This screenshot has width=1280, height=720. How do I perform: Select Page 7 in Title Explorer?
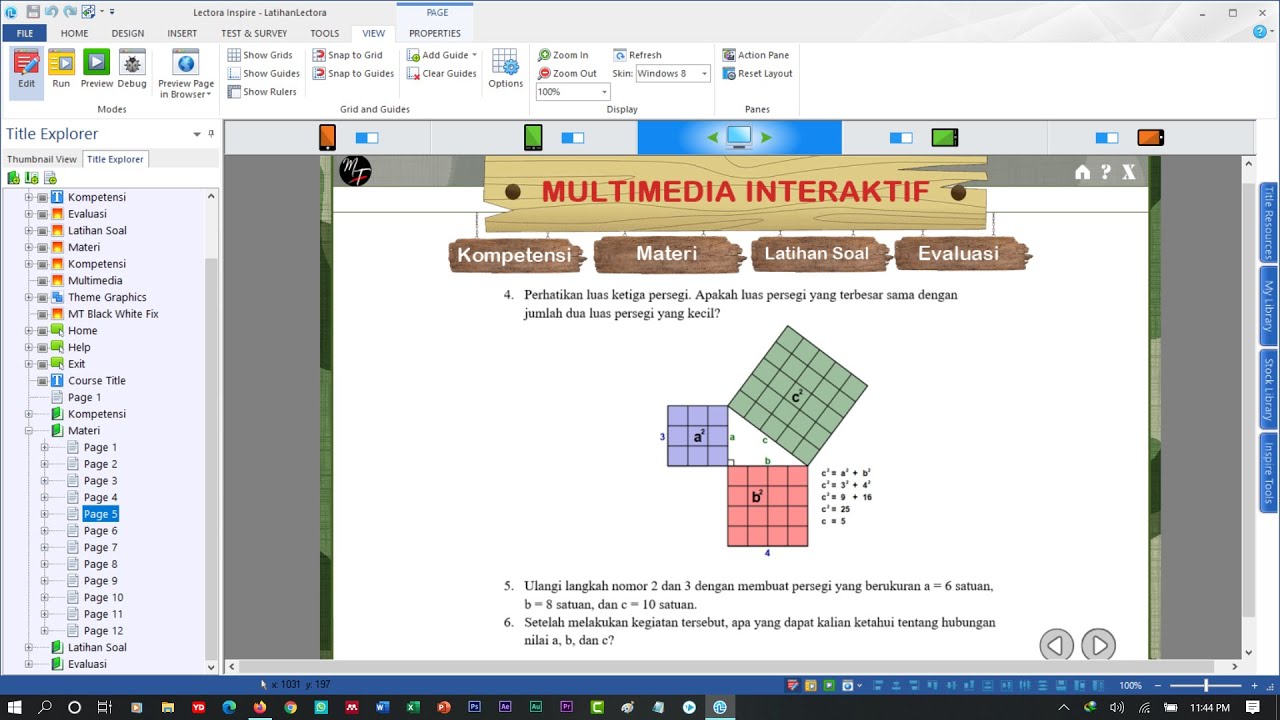[x=100, y=547]
